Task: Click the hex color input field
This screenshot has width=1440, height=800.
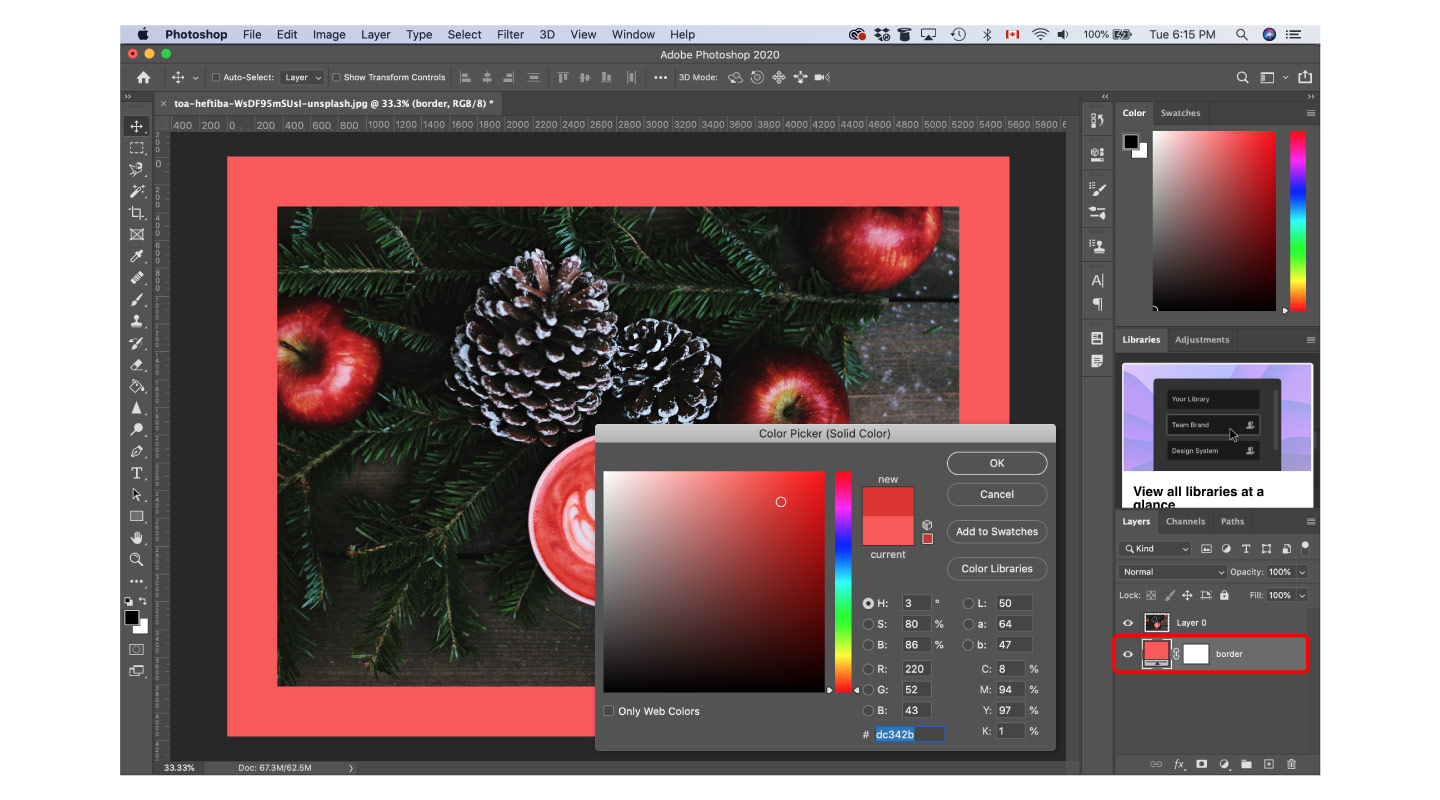Action: click(x=908, y=733)
